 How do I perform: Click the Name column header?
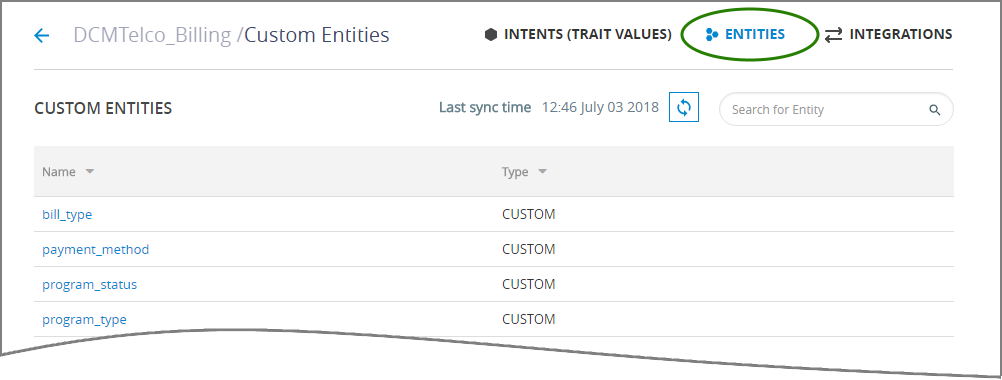(59, 172)
